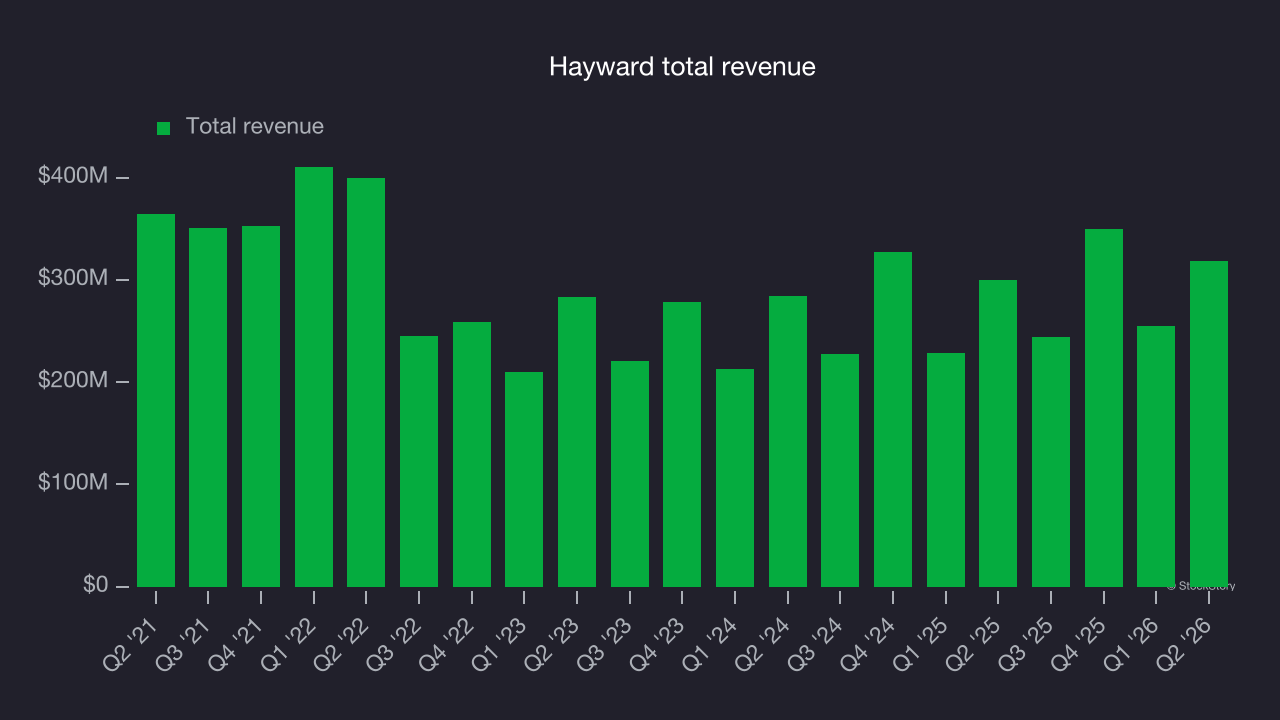Click the Q4 '21 revenue bar
Viewport: 1280px width, 720px height.
pos(261,406)
